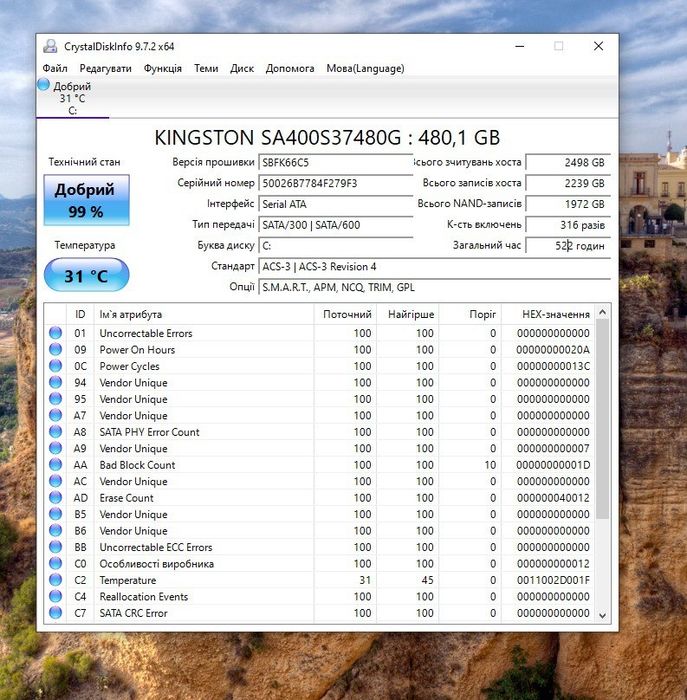Click status circle of SATA CRC Error row

55,613
